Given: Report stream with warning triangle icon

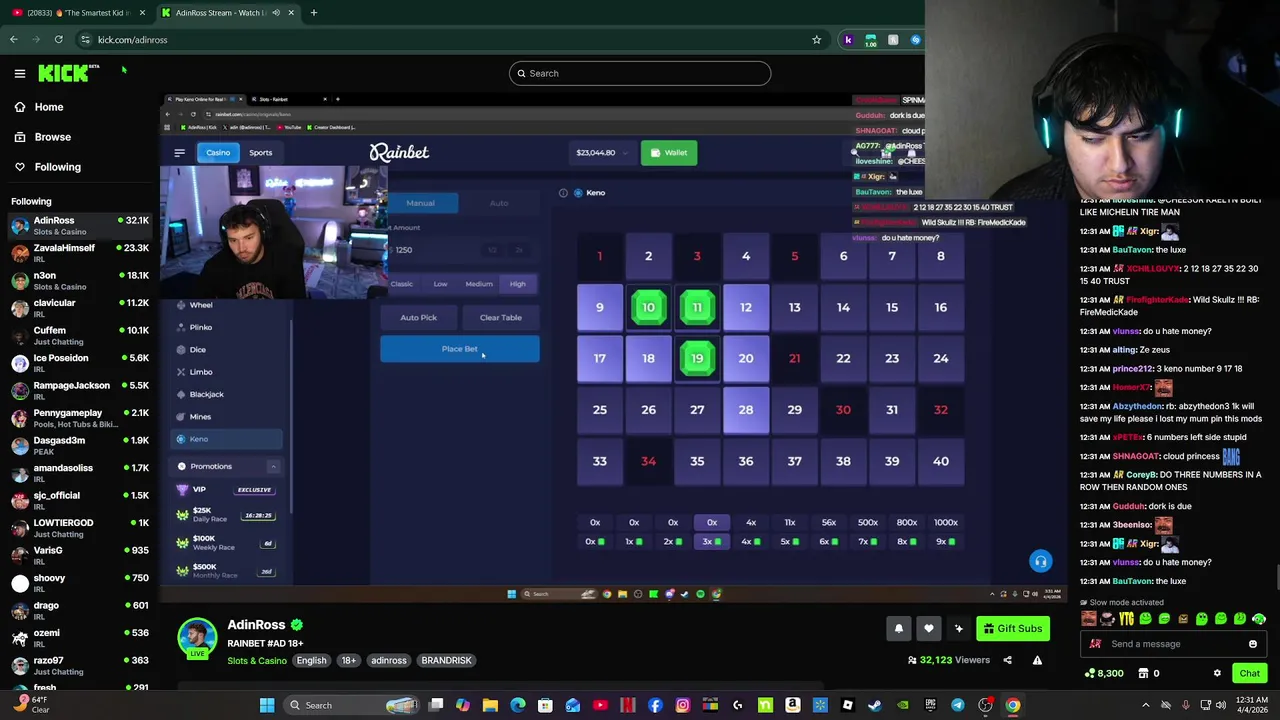Looking at the screenshot, I should tap(1037, 660).
